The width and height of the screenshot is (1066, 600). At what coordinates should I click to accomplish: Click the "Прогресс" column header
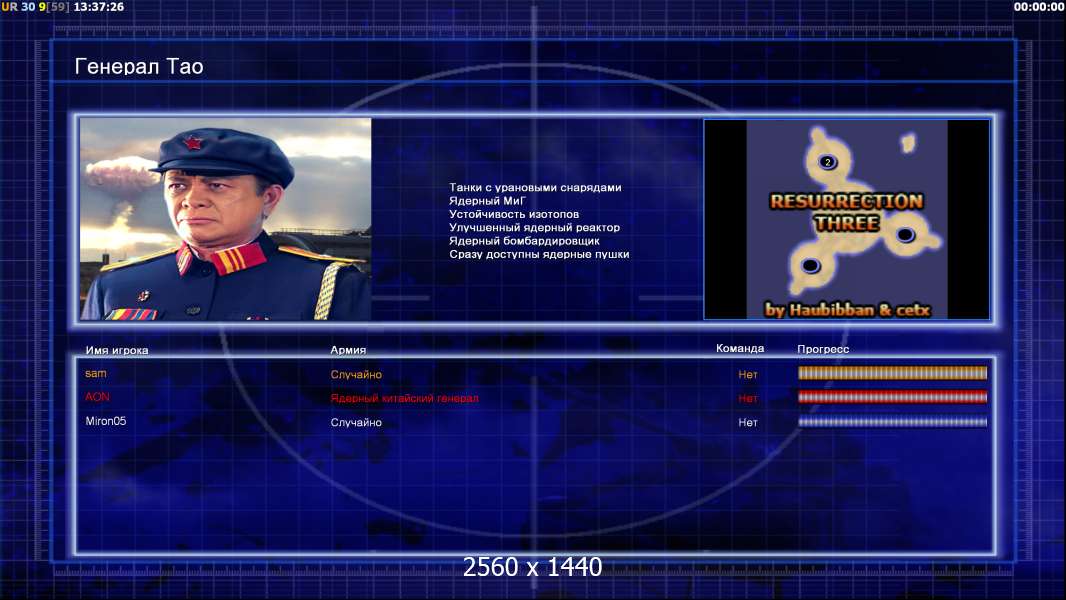(x=823, y=349)
